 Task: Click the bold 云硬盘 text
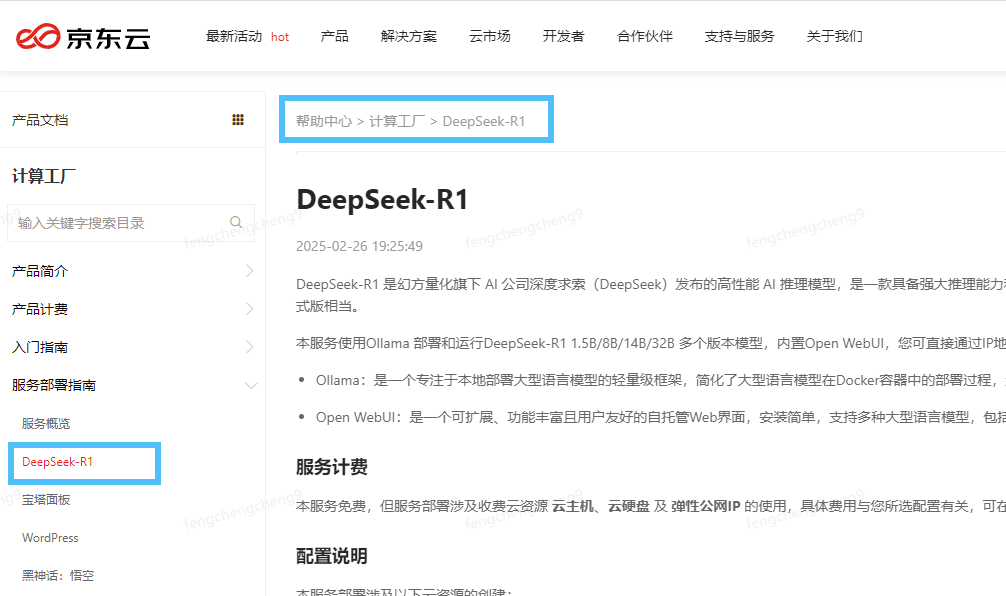click(629, 506)
